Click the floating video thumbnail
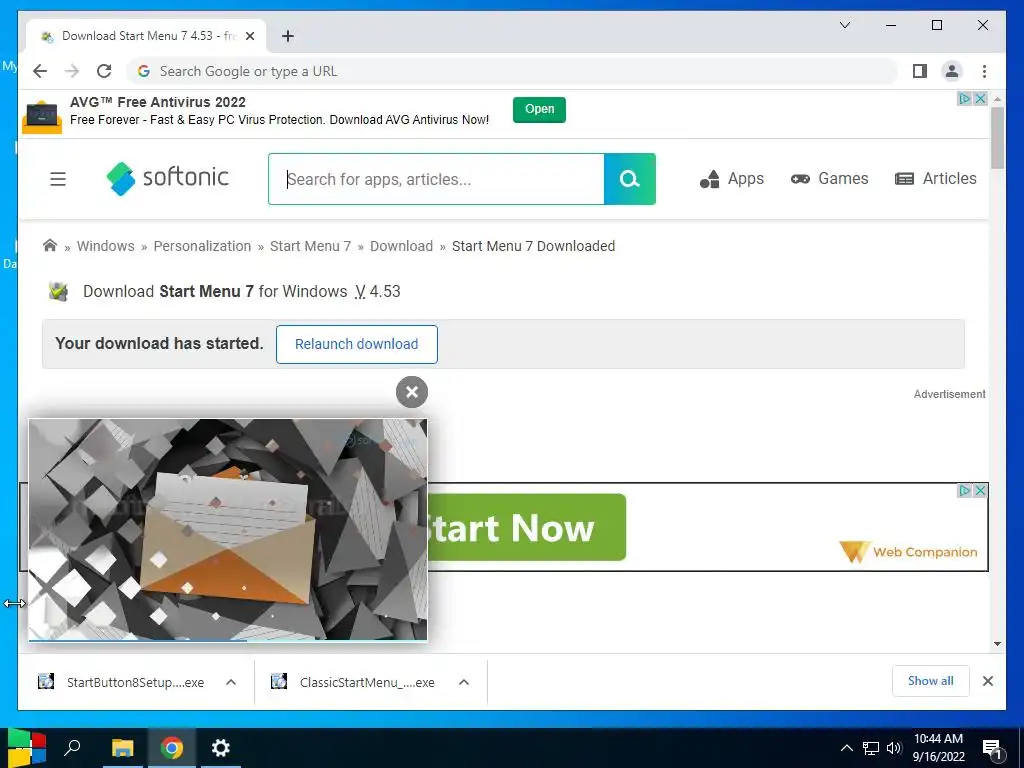This screenshot has width=1024, height=768. point(228,530)
